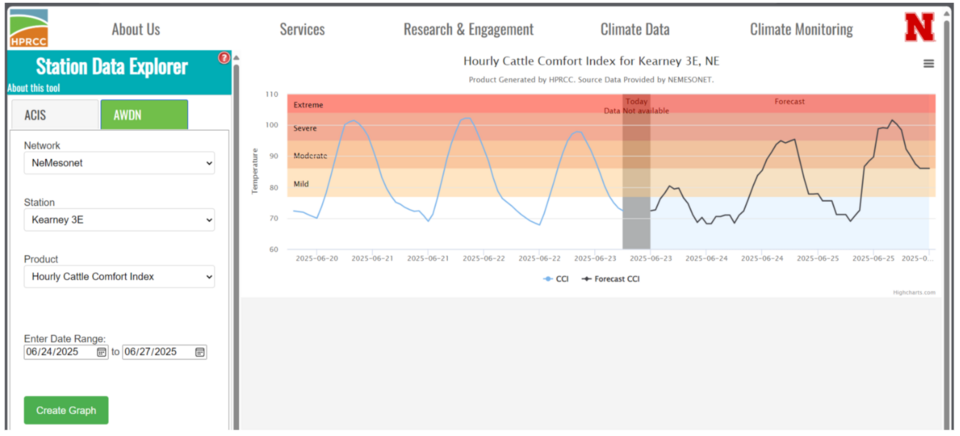The image size is (960, 436).
Task: Click the red help question mark icon
Action: click(x=224, y=58)
